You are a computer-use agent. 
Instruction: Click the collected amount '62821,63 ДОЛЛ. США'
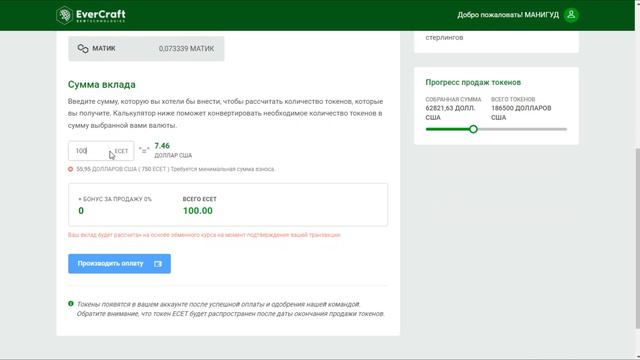pos(450,113)
